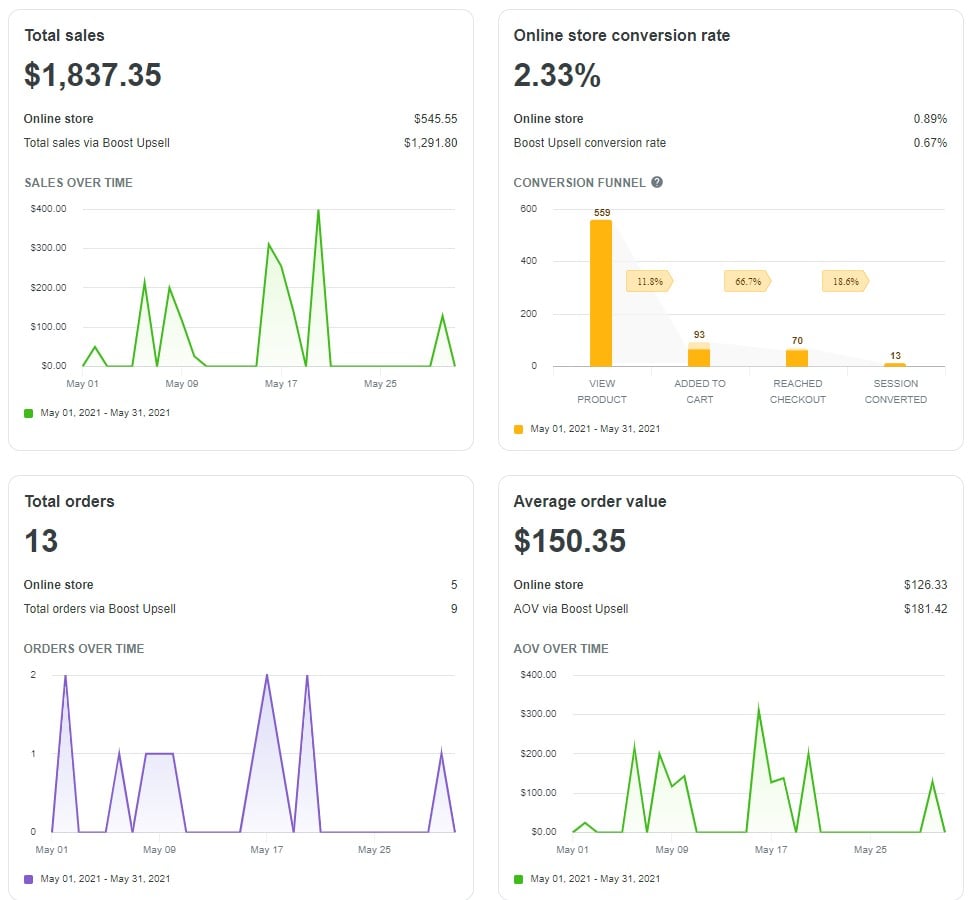Click the 'REACHED CHECKOUT' axis label
This screenshot has width=974, height=900.
click(798, 391)
